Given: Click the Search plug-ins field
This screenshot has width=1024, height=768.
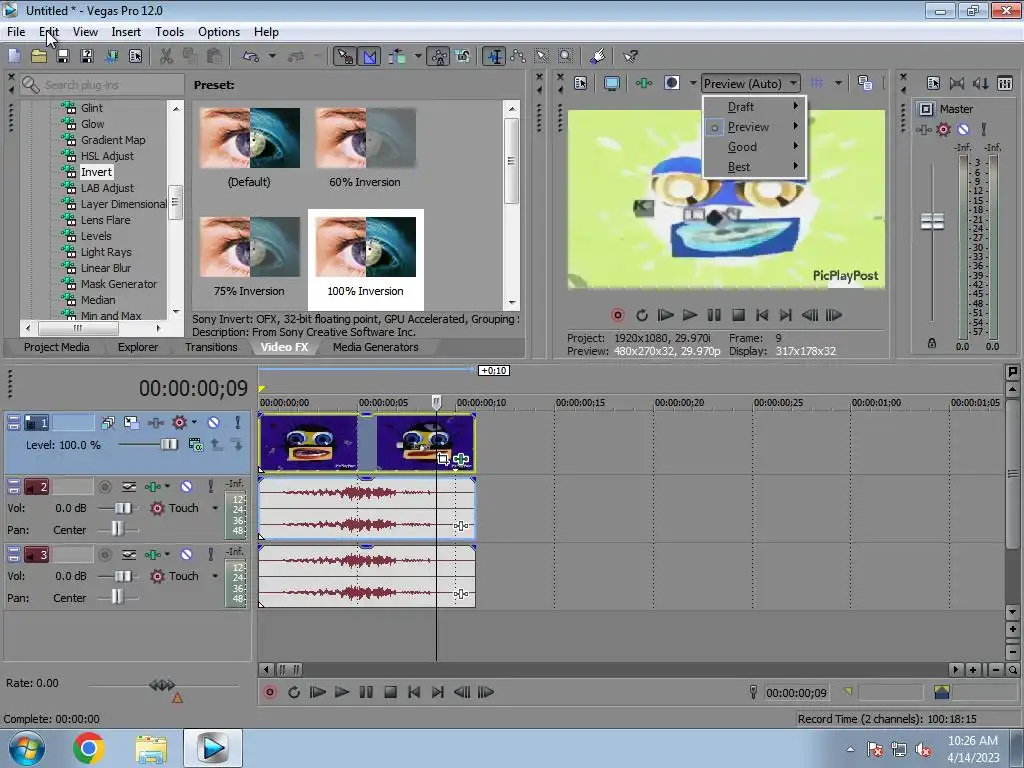Looking at the screenshot, I should [x=102, y=85].
